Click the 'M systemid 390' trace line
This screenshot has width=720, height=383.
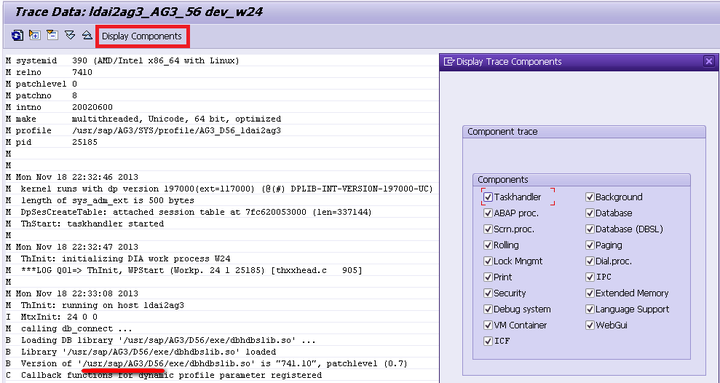coord(122,61)
